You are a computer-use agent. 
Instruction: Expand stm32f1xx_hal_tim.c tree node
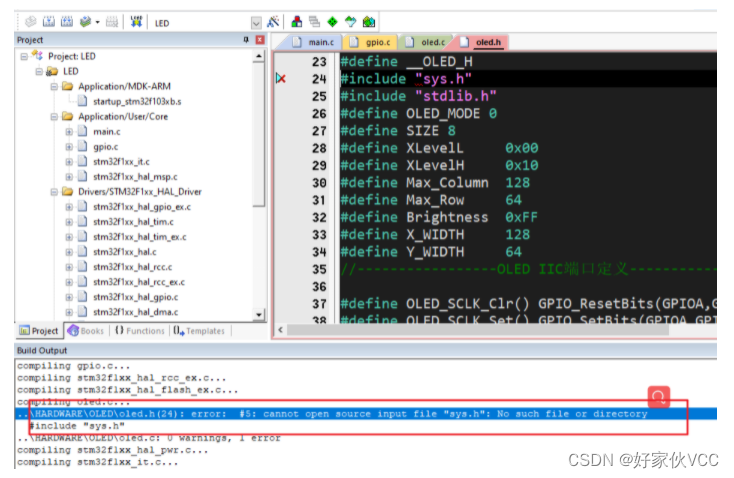point(69,222)
